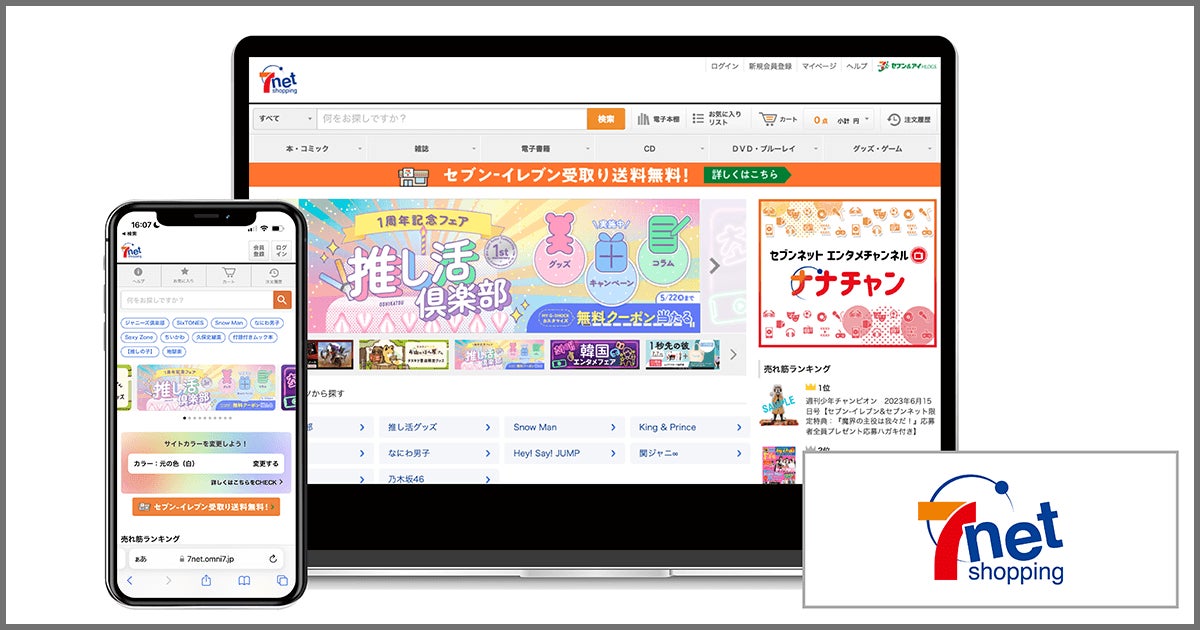
Task: Advance the thumbnail strip with right arrow
Action: tap(733, 354)
